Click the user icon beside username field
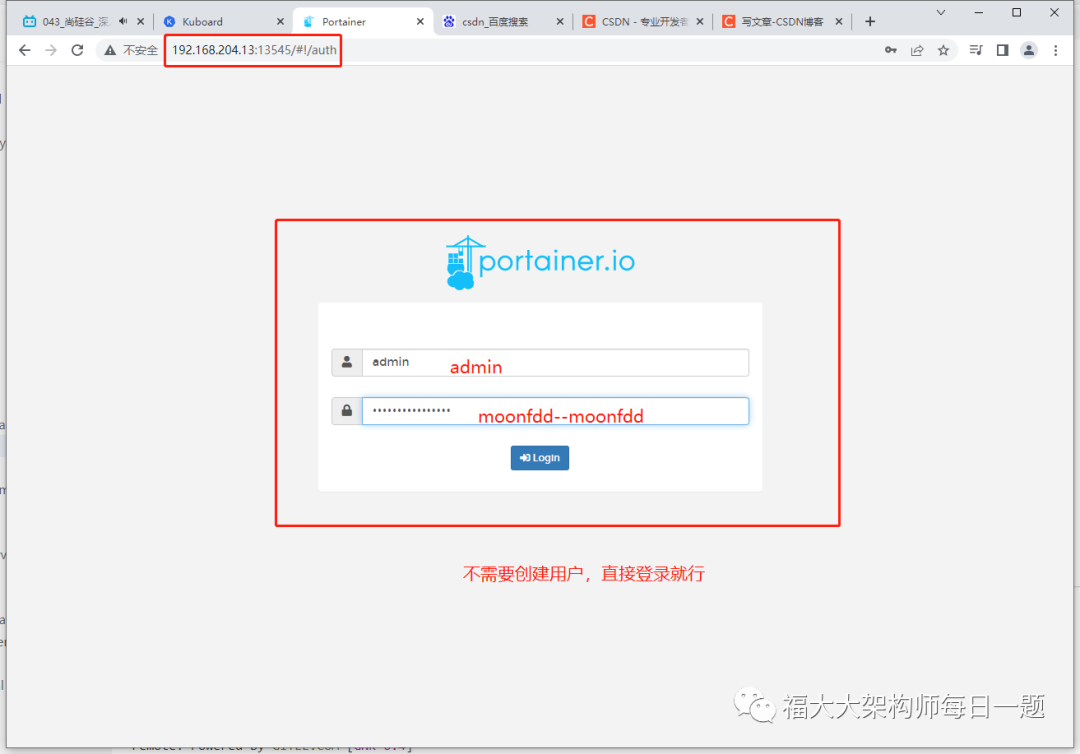 tap(346, 362)
